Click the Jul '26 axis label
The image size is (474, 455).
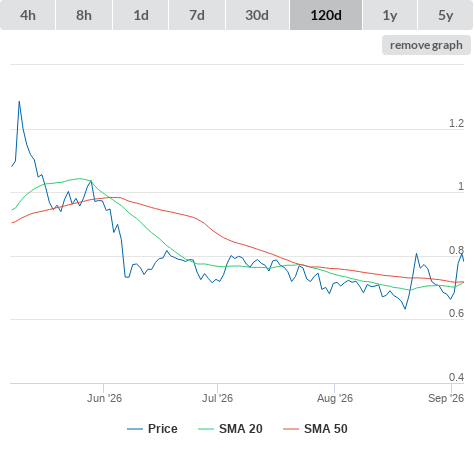pos(217,398)
